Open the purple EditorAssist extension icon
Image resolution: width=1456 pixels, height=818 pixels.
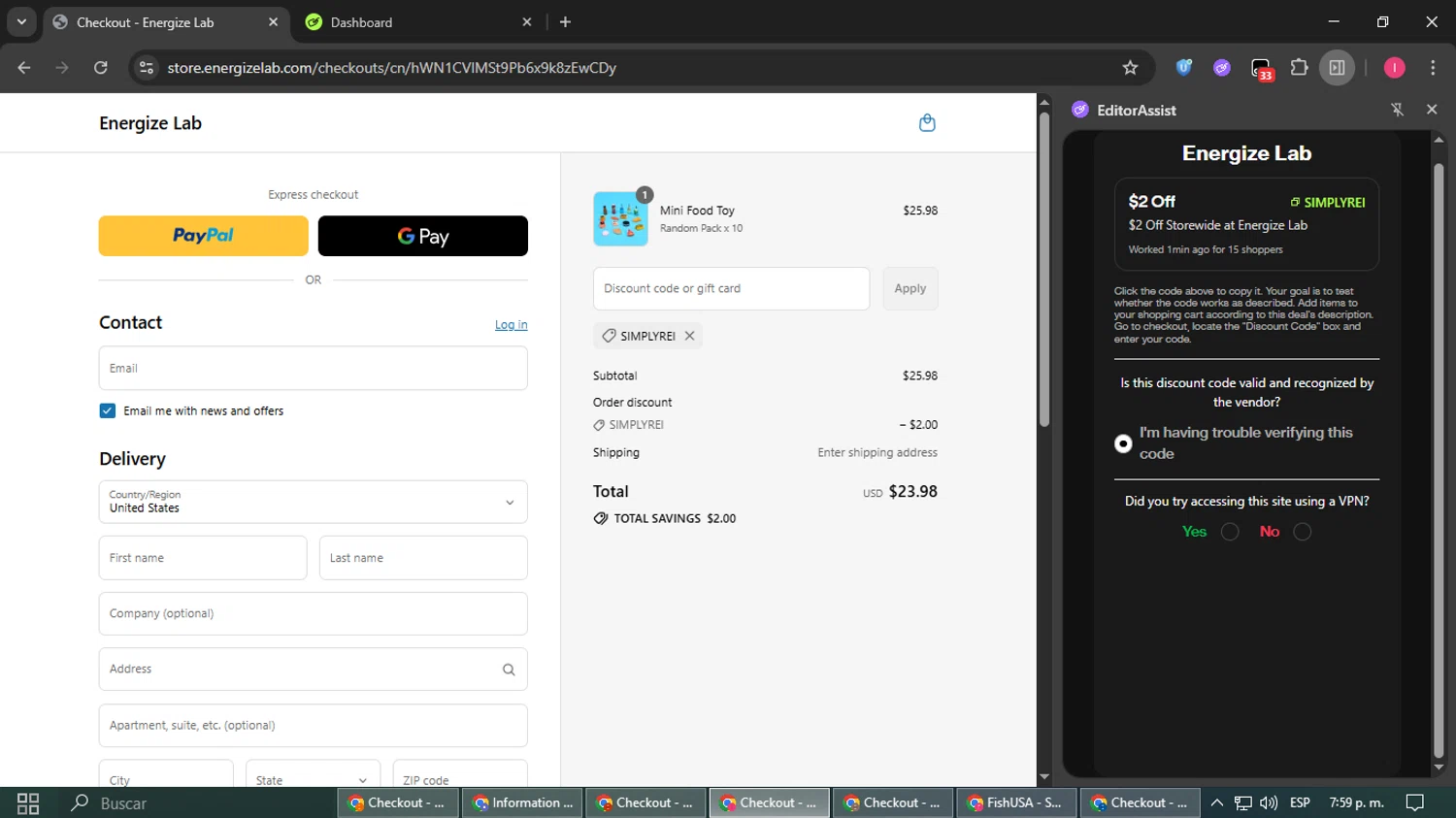tap(1222, 67)
